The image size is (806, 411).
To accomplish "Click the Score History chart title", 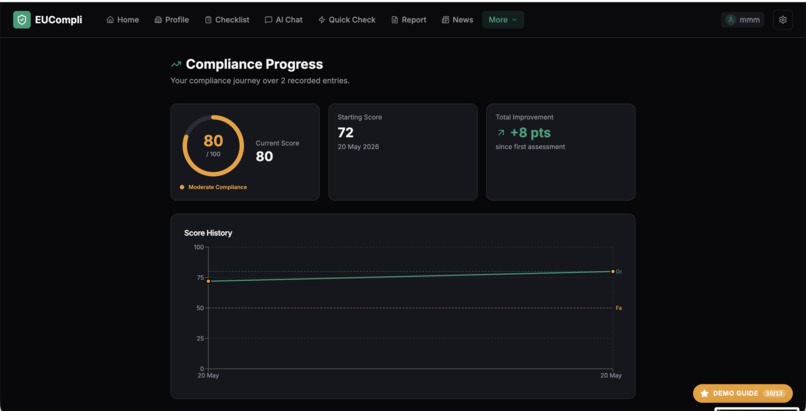I will 208,233.
